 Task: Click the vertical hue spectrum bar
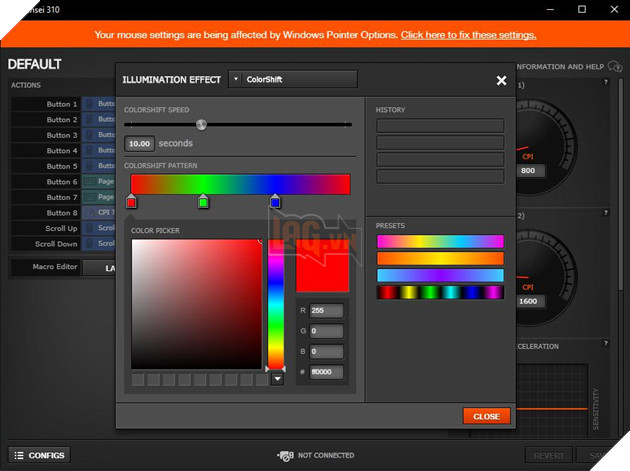(x=275, y=305)
